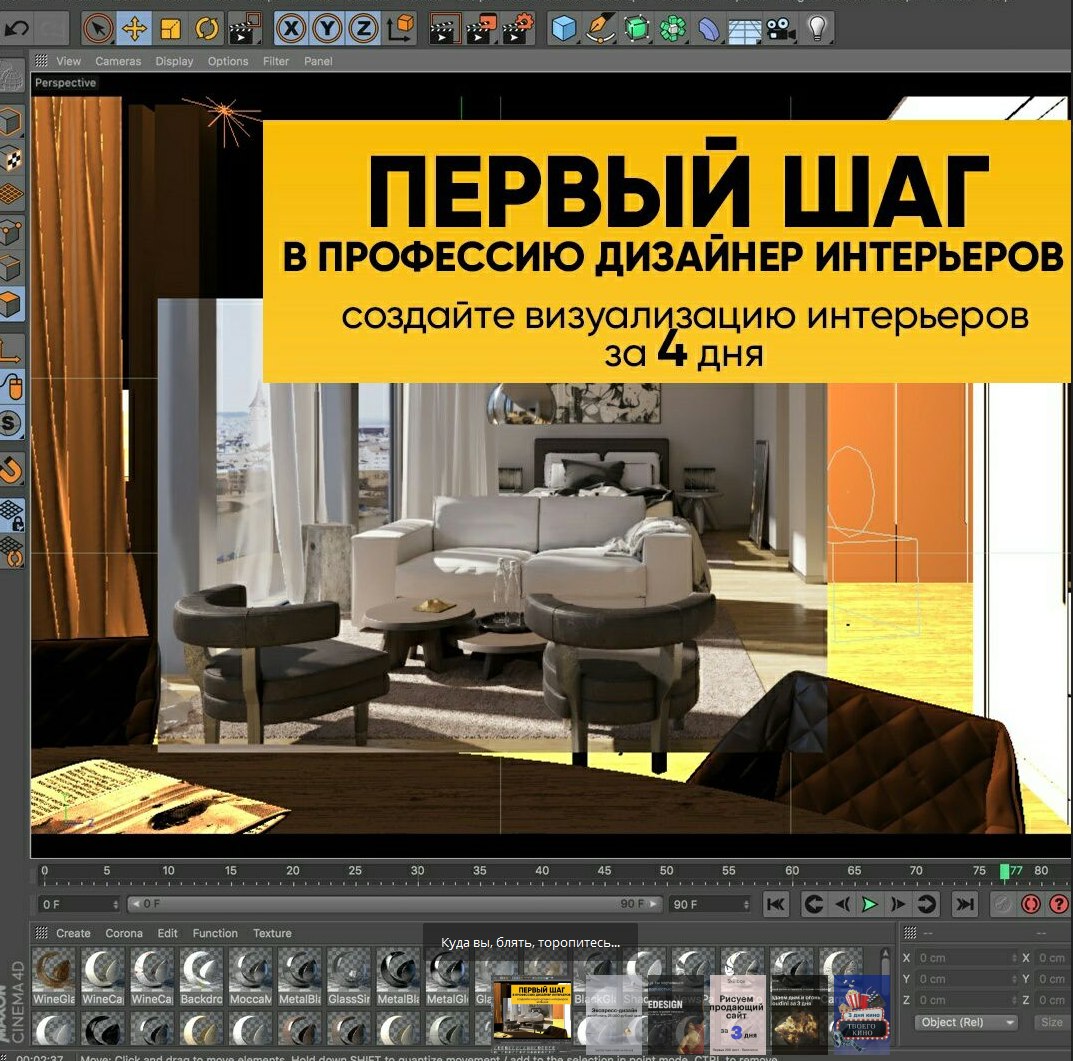Activate the Scale tool
This screenshot has height=1061, width=1073.
pos(170,29)
